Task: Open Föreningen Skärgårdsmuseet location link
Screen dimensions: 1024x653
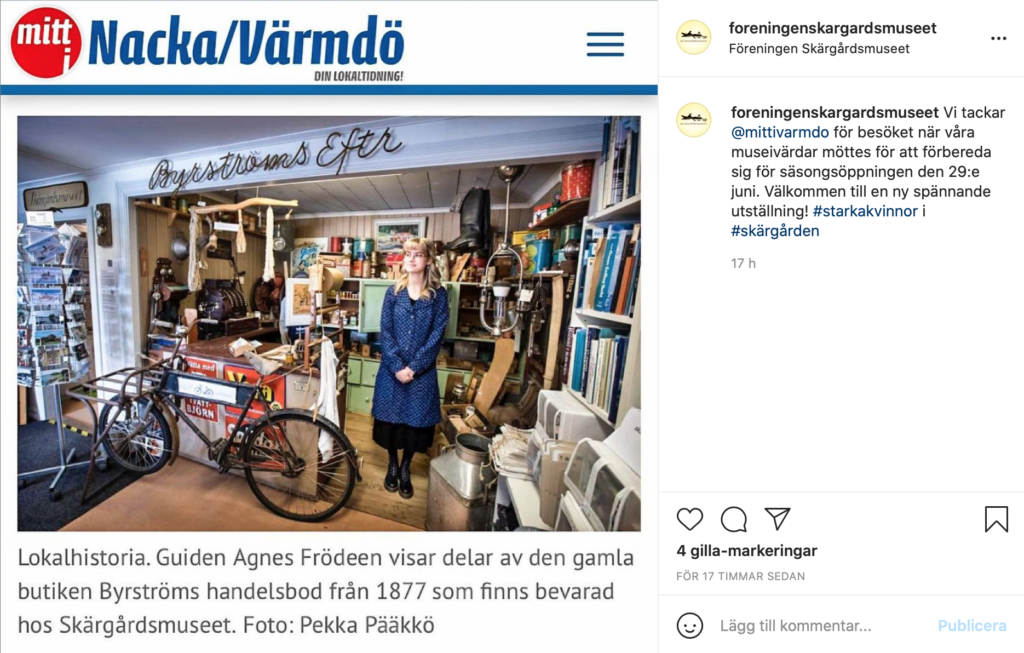Action: click(x=819, y=48)
